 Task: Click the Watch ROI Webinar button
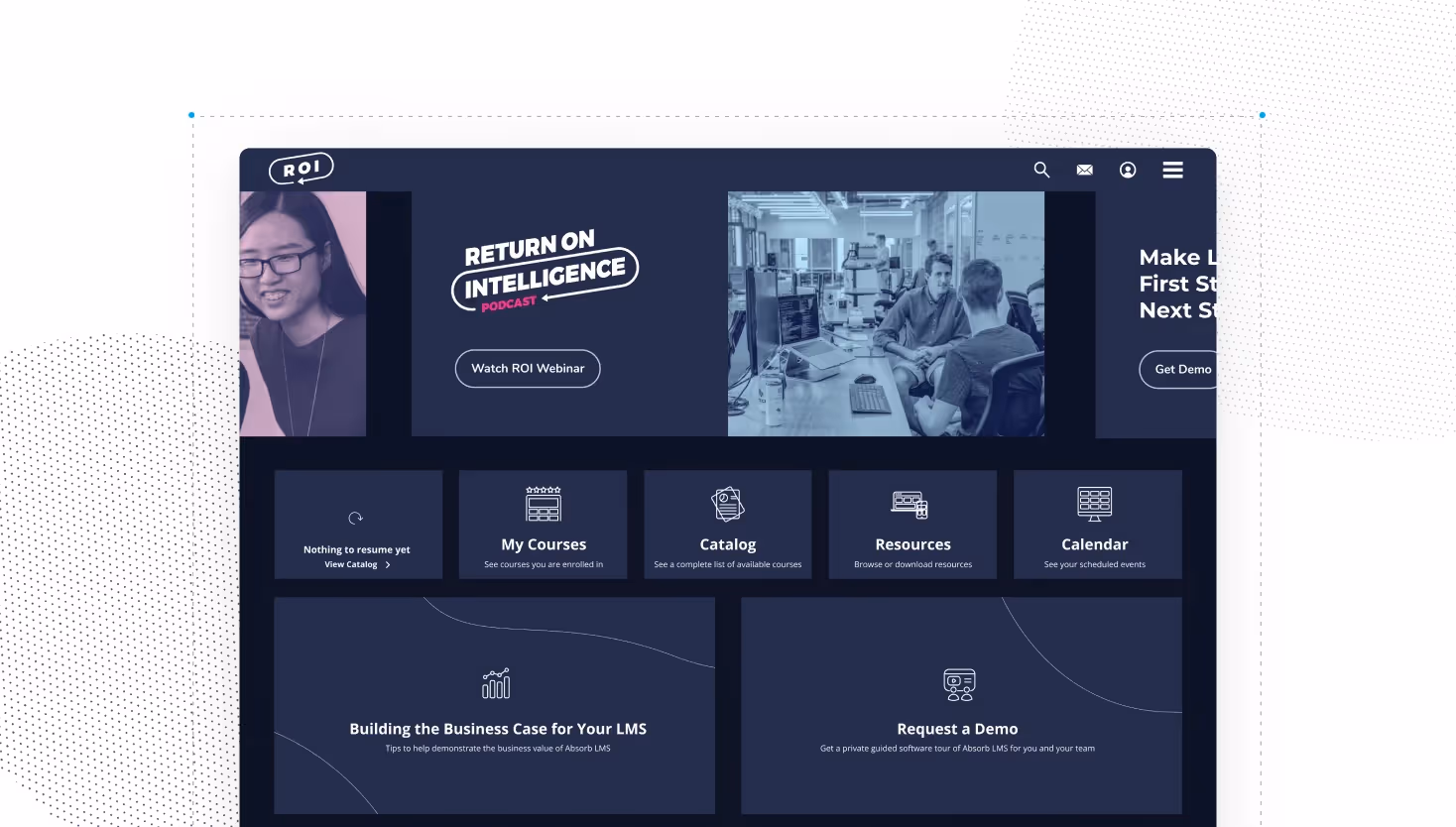tap(528, 368)
